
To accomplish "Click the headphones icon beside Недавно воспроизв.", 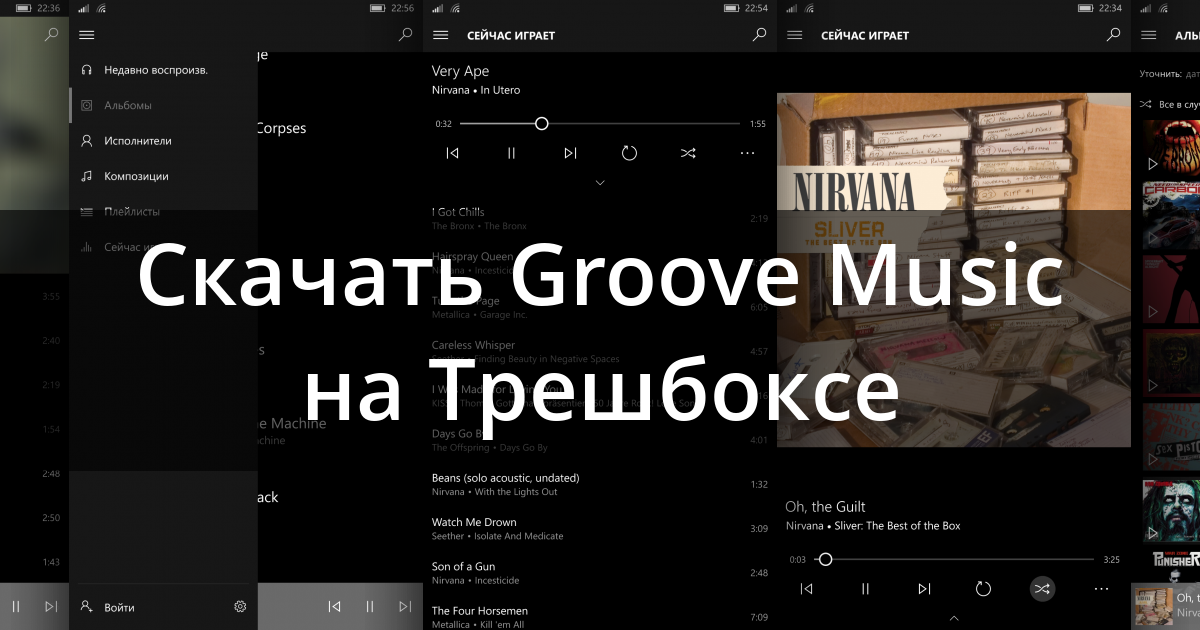I will [87, 70].
